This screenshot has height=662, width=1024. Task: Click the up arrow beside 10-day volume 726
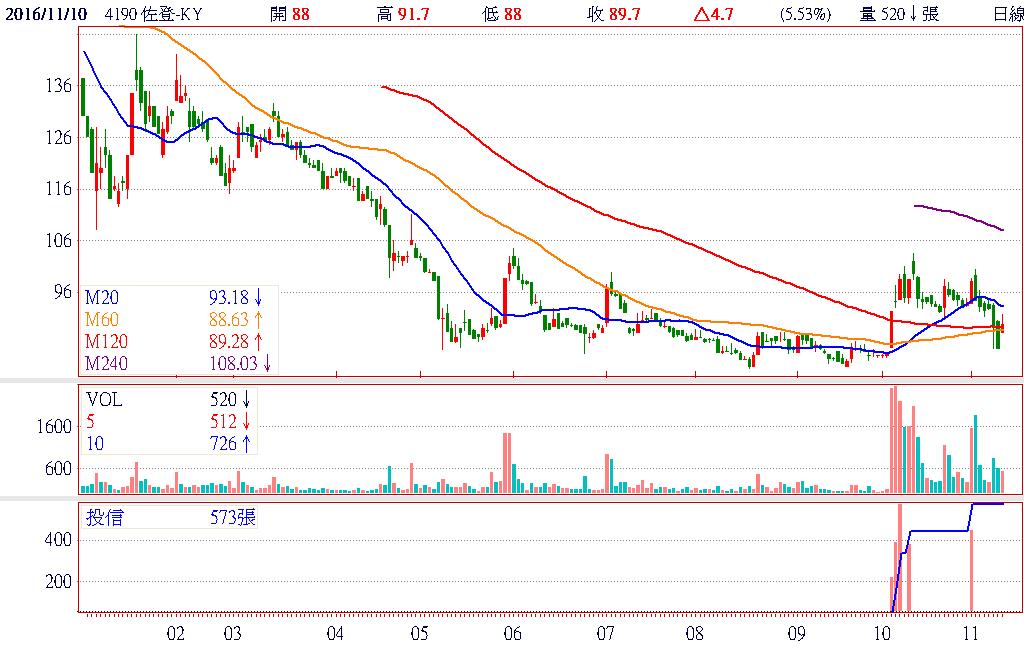245,443
